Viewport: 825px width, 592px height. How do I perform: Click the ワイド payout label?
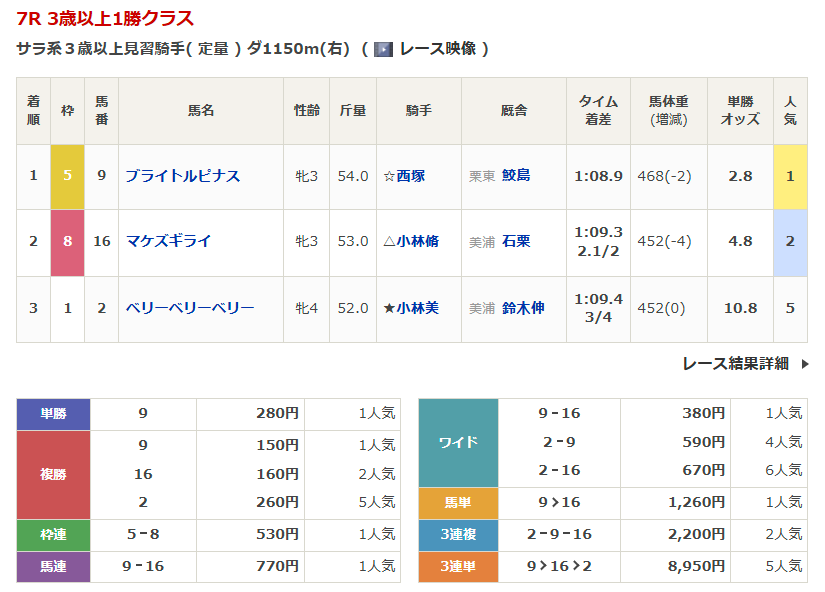point(458,442)
